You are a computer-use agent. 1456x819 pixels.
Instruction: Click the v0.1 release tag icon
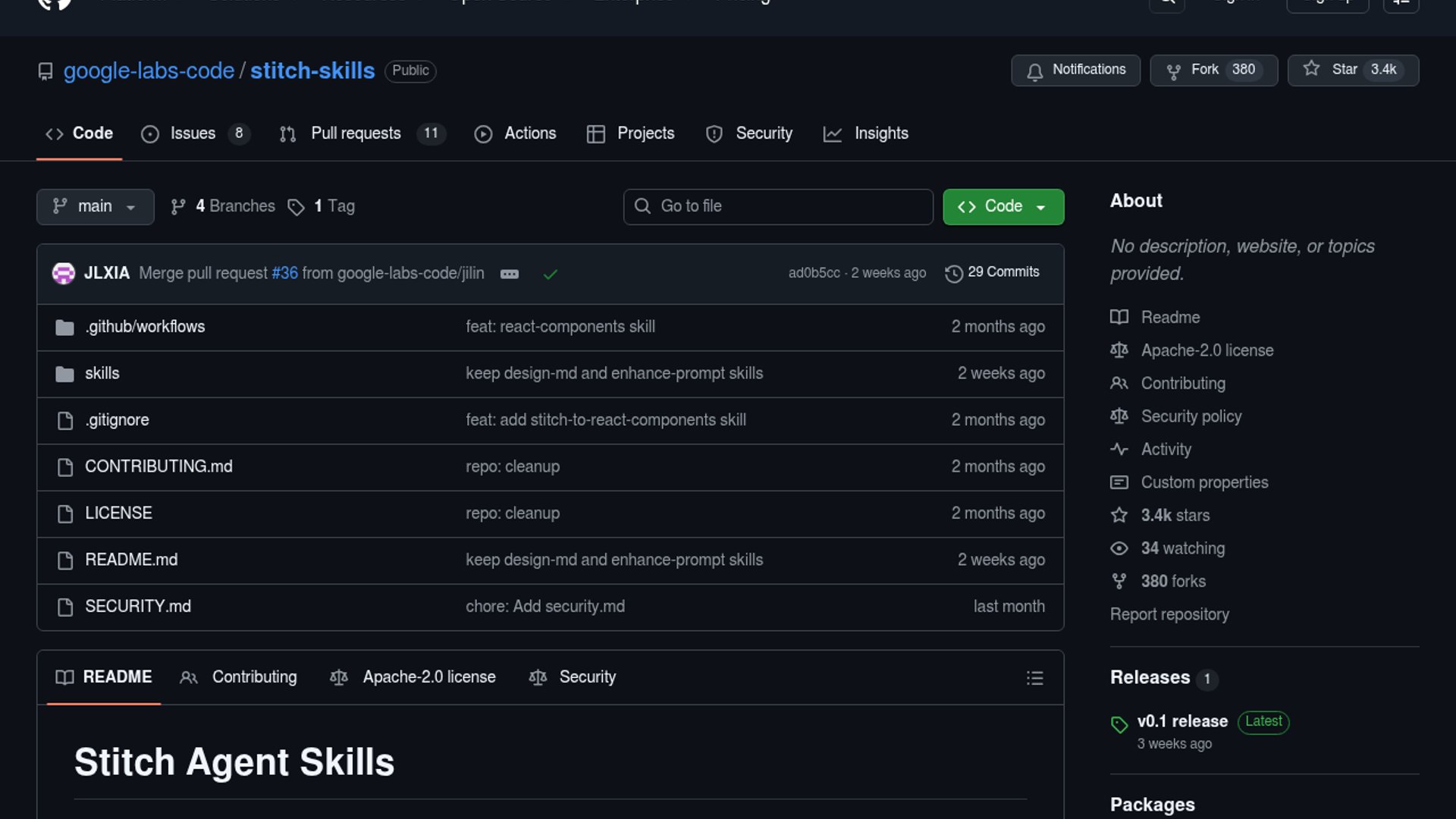(x=1119, y=724)
